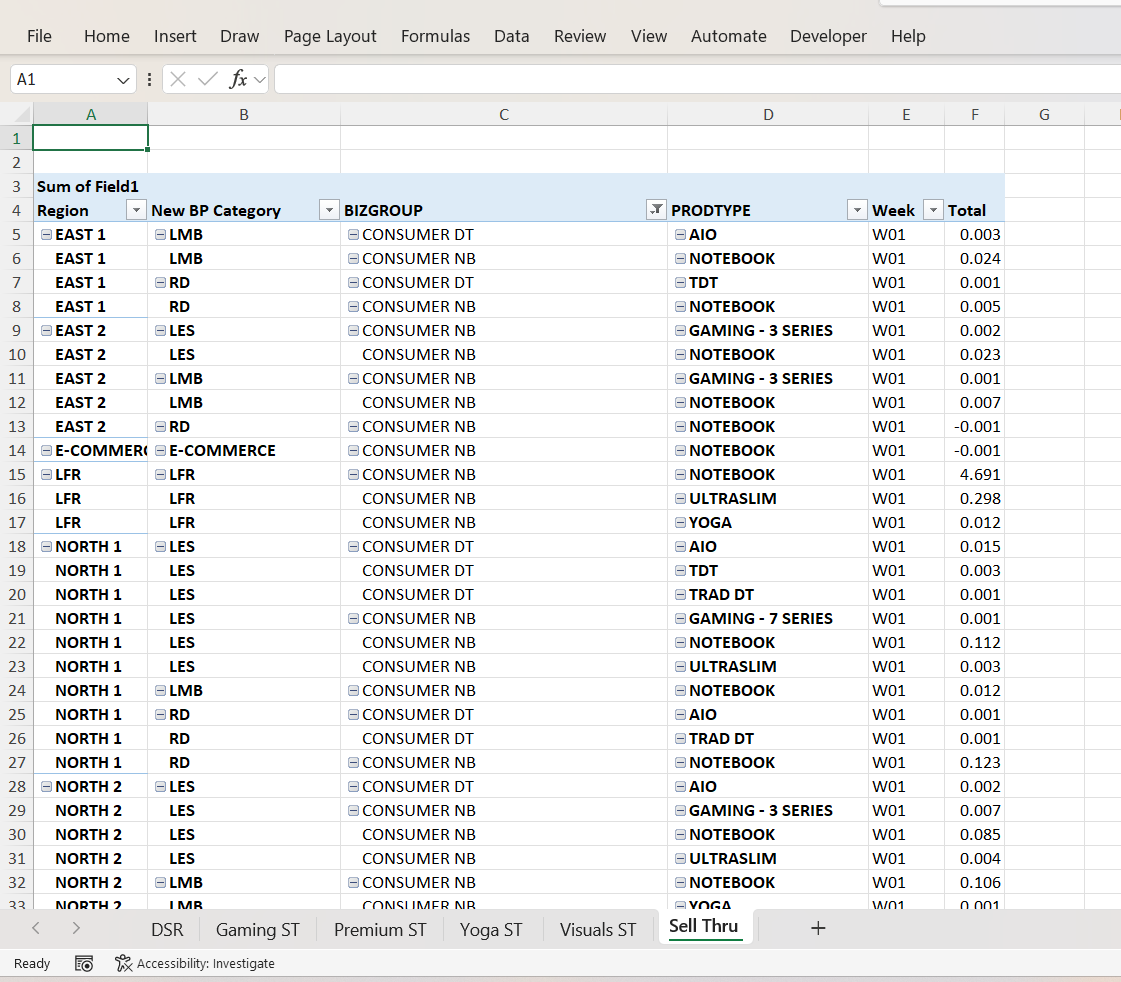The width and height of the screenshot is (1121, 982).
Task: Switch to the Gaming ST sheet
Action: click(257, 929)
